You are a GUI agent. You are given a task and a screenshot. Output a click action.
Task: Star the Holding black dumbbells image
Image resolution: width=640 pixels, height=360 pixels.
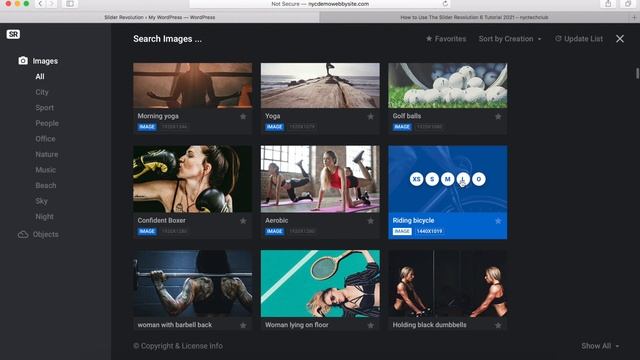[498, 325]
